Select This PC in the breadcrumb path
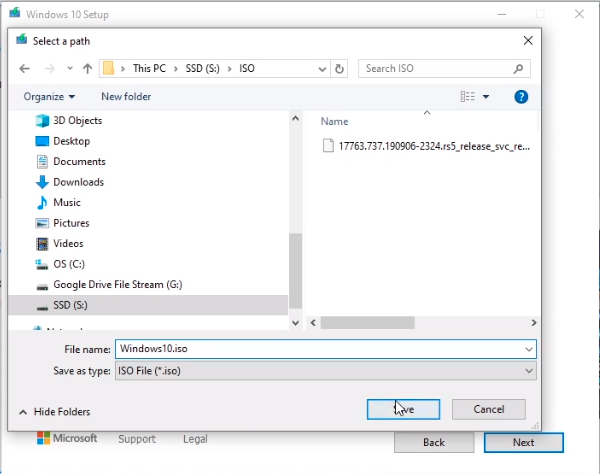600x474 pixels. (x=149, y=68)
